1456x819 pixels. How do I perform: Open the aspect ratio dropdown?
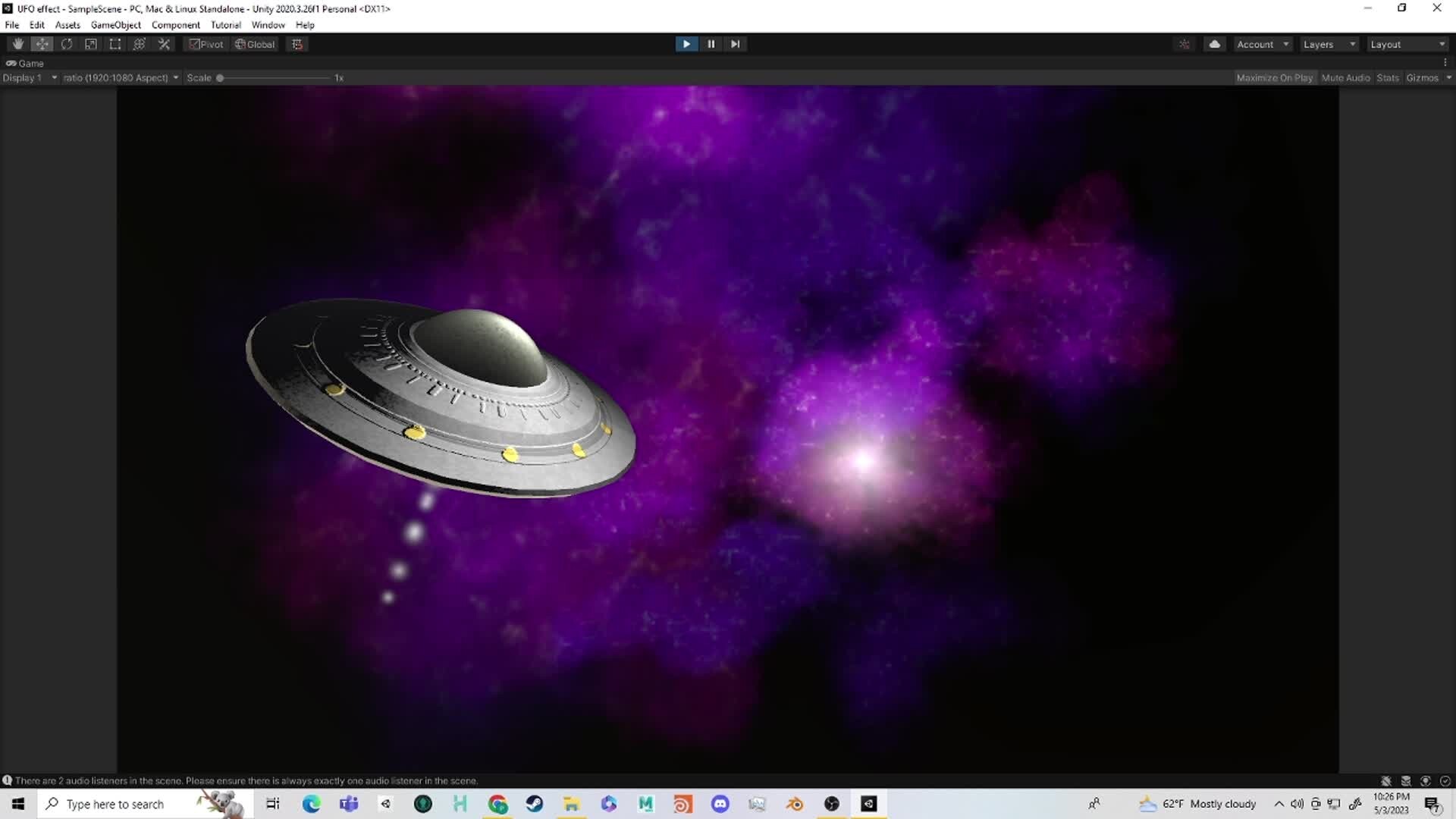point(120,77)
